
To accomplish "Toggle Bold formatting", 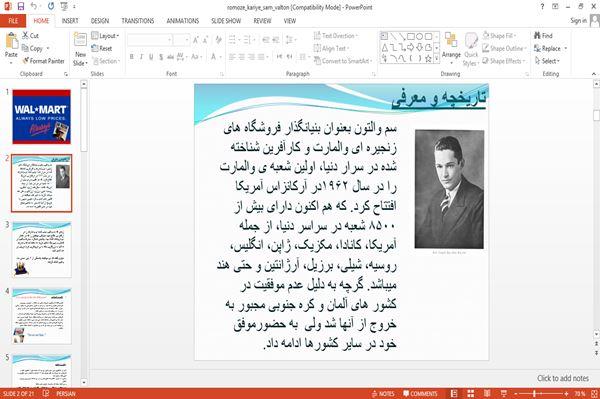I will coord(132,57).
